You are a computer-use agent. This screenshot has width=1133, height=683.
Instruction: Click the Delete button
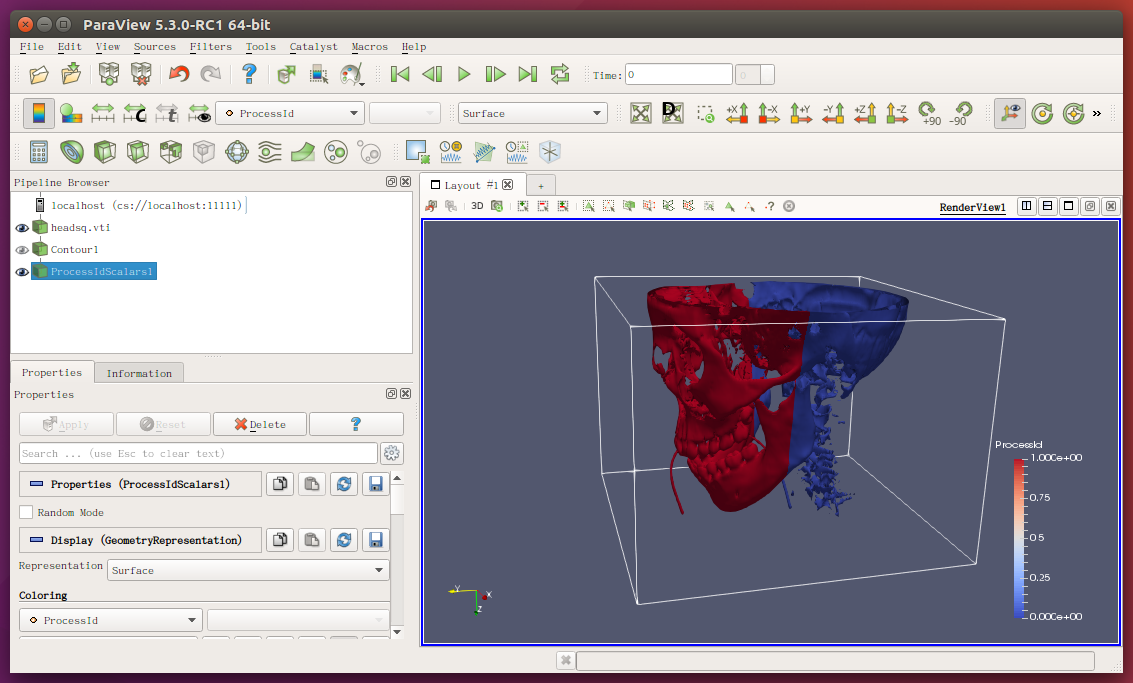259,424
